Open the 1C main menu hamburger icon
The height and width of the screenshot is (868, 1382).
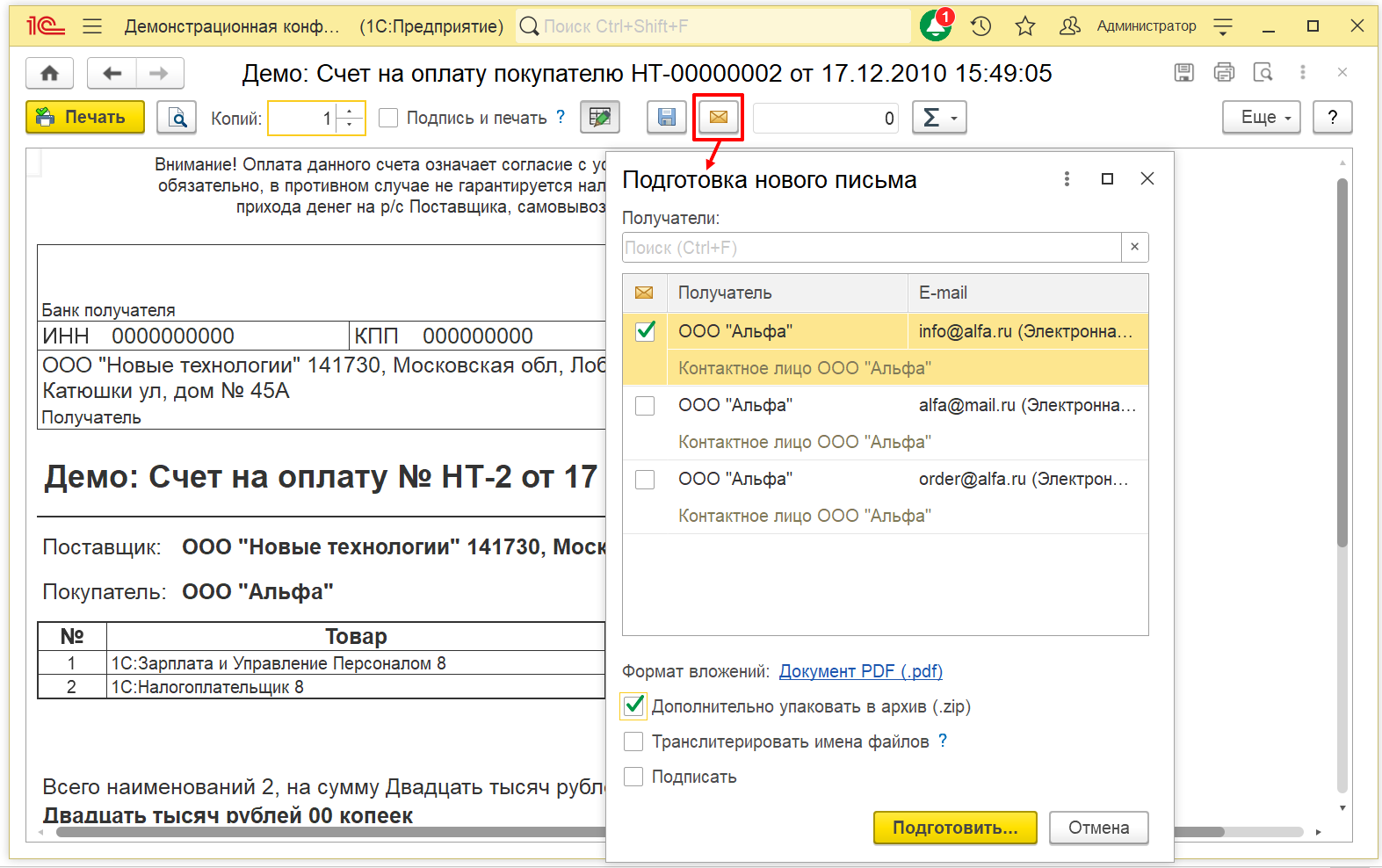click(92, 26)
